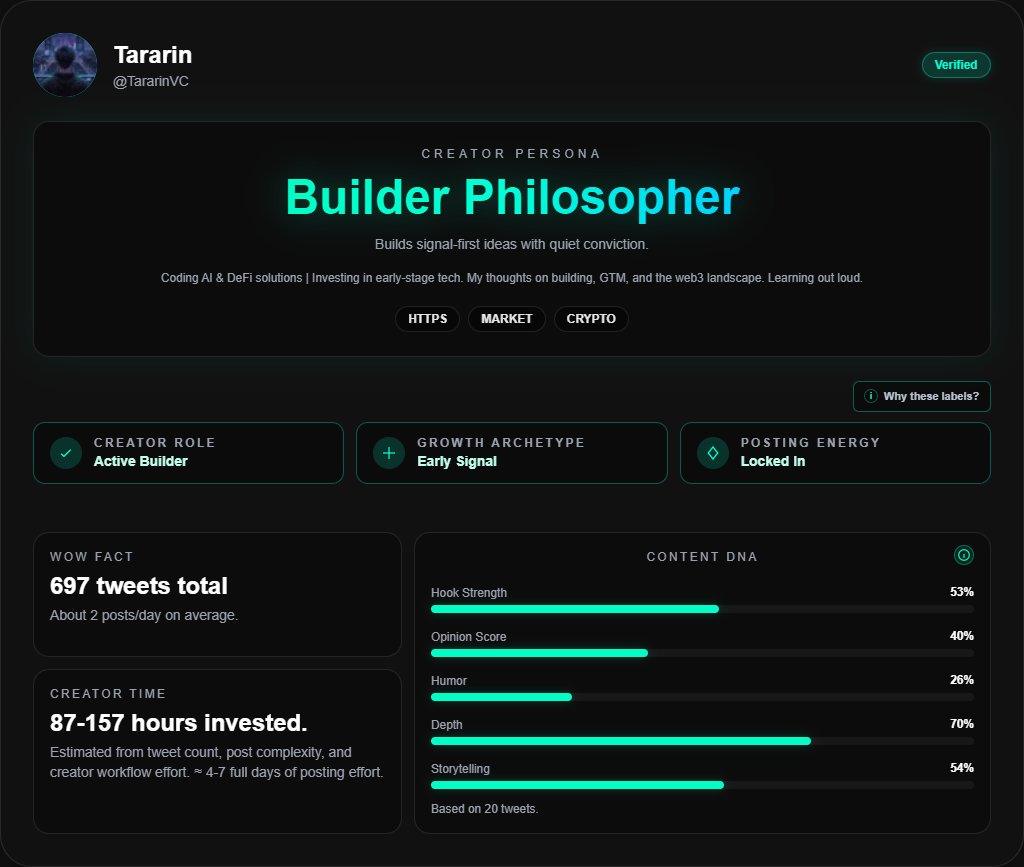Viewport: 1024px width, 867px height.
Task: Click the '26%' Humor value
Action: coord(961,680)
